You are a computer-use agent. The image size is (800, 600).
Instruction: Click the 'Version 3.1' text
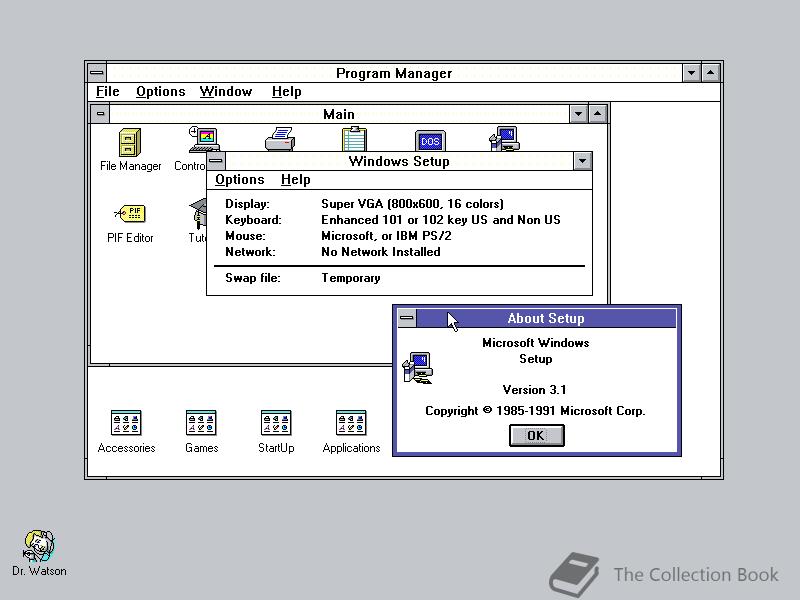[x=534, y=390]
